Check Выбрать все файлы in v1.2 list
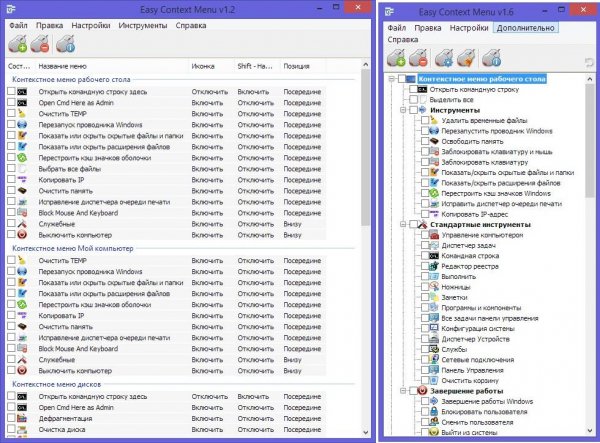600x443 pixels. coord(11,168)
